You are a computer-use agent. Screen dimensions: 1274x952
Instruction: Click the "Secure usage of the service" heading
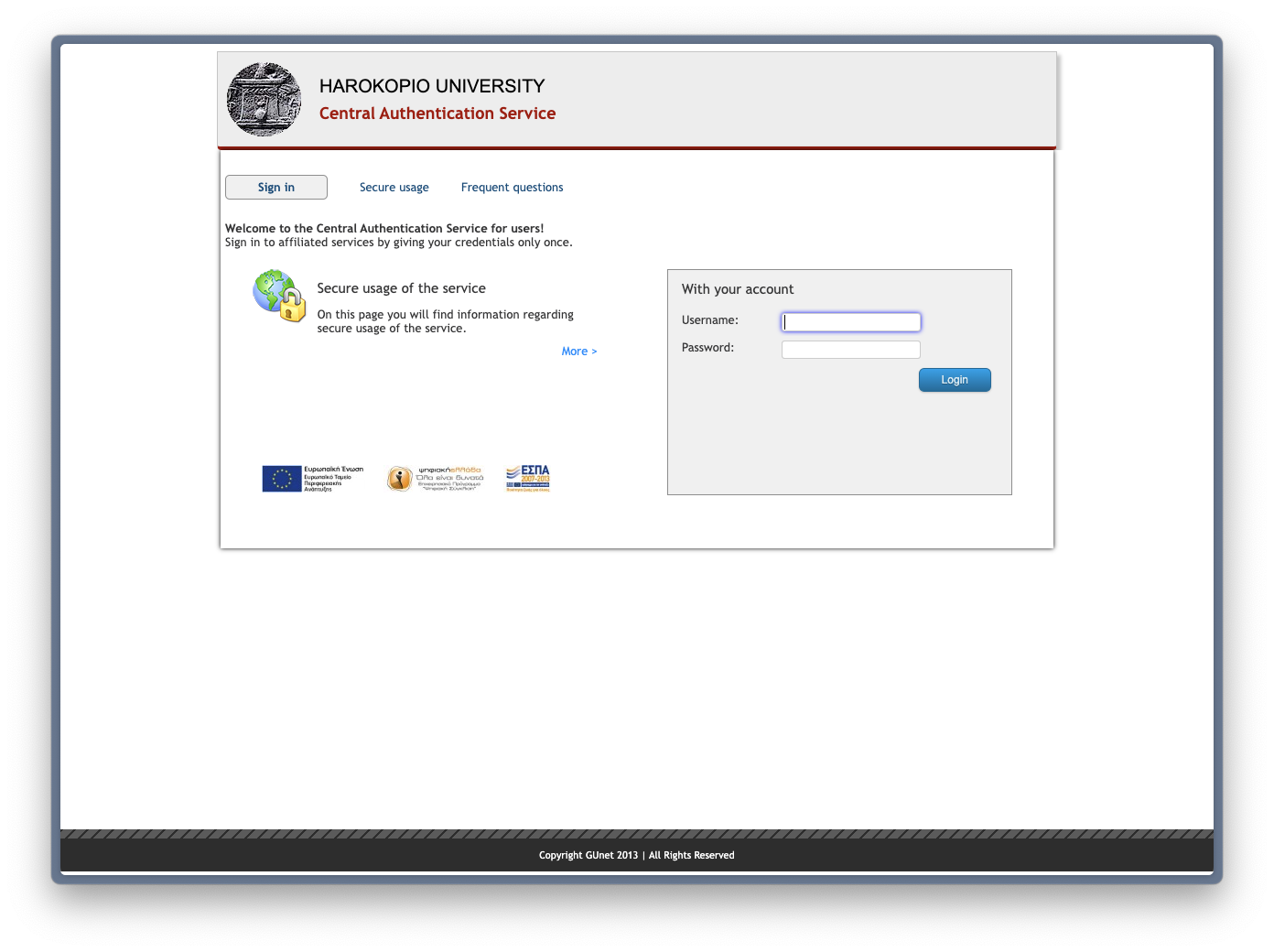(401, 288)
